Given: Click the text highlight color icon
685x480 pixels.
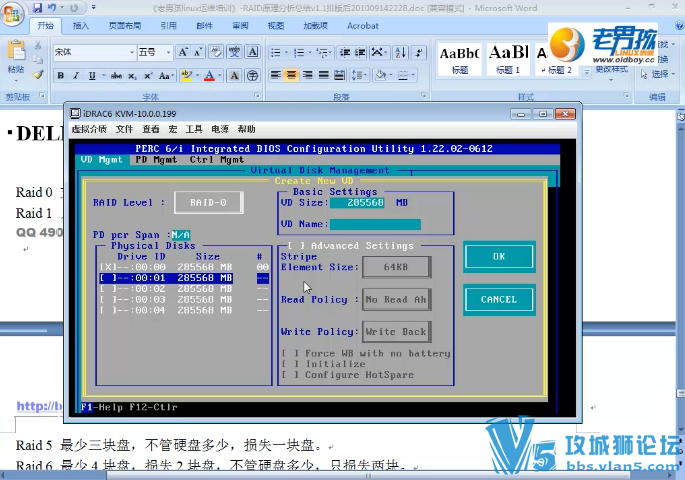Looking at the screenshot, I should click(187, 76).
